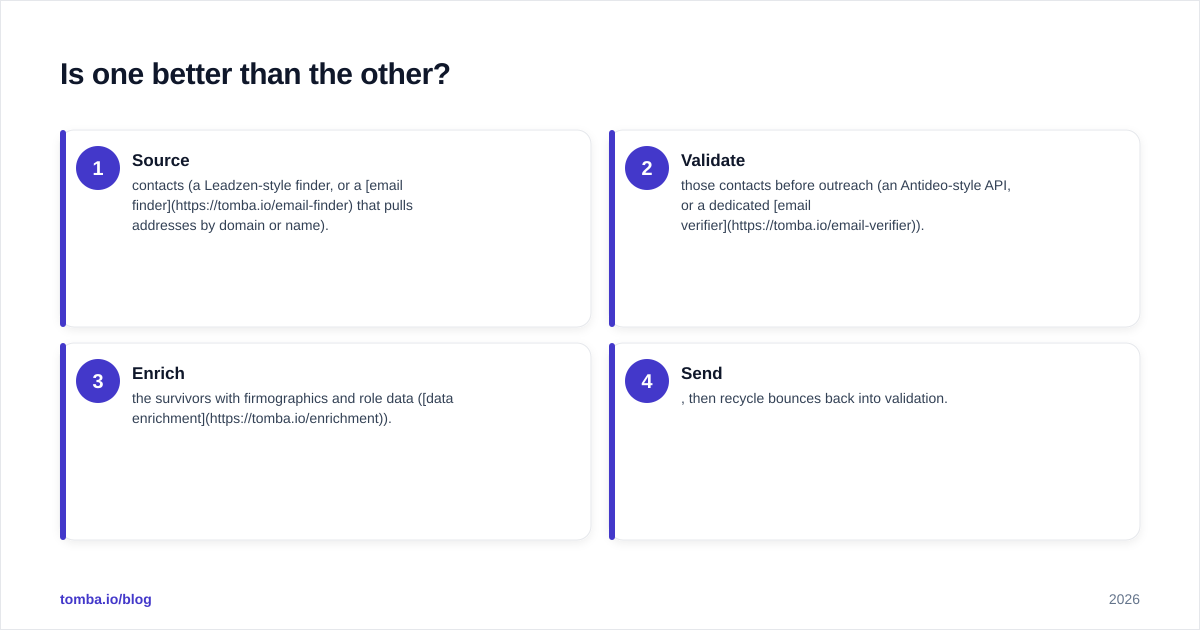
Task: Click the purple accent bar on Enrich card
Action: pyautogui.click(x=63, y=441)
